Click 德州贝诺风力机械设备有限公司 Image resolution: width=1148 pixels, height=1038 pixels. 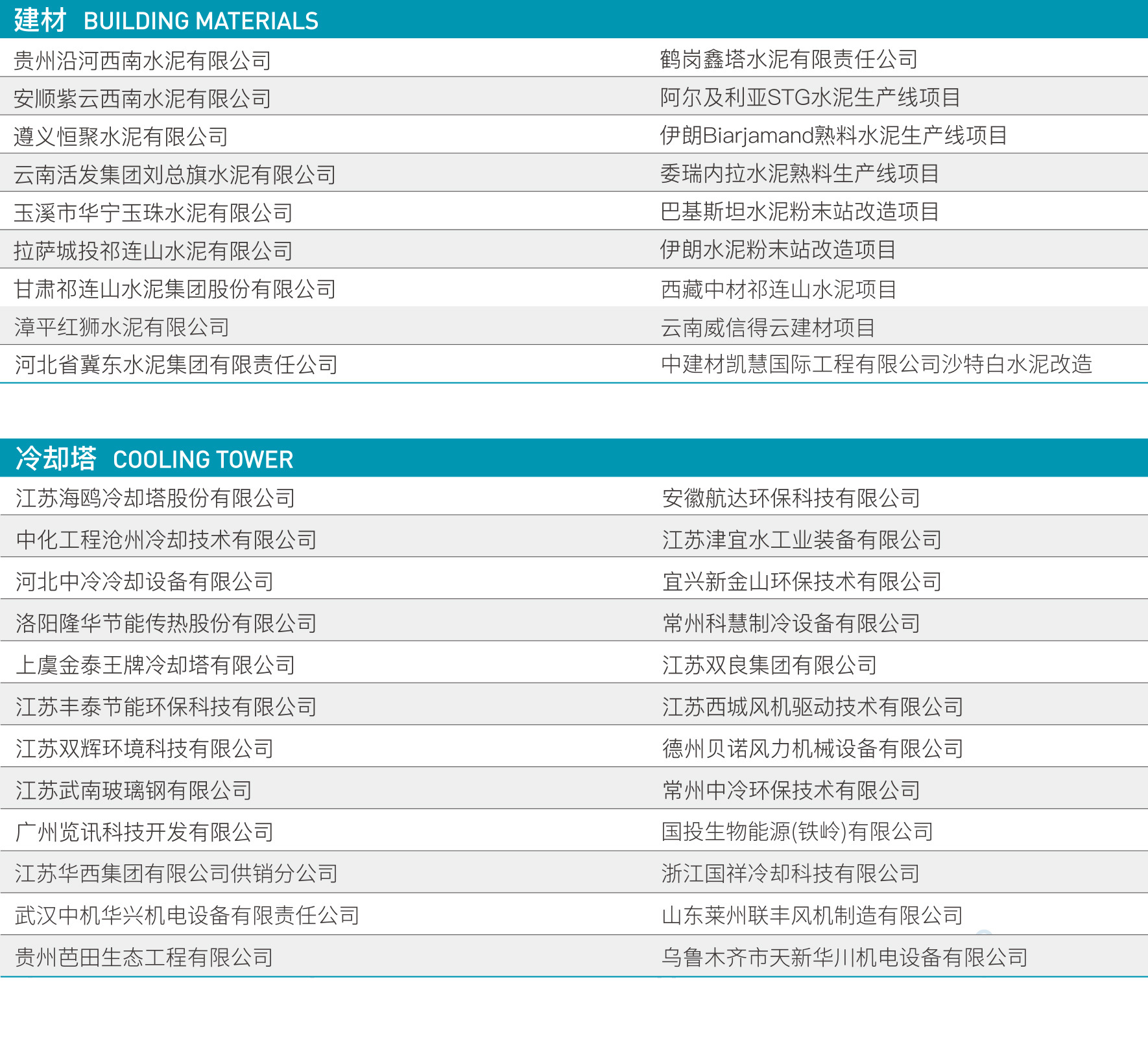[813, 749]
